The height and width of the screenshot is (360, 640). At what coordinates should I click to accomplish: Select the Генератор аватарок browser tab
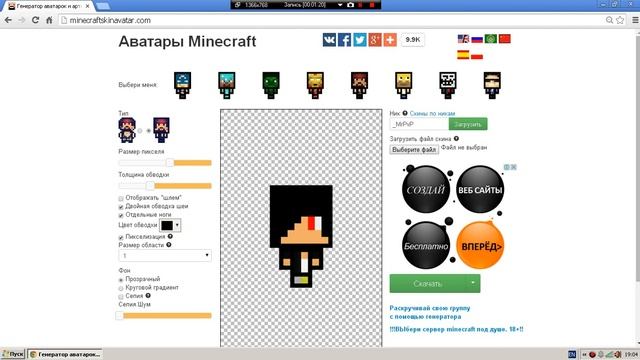pos(49,6)
